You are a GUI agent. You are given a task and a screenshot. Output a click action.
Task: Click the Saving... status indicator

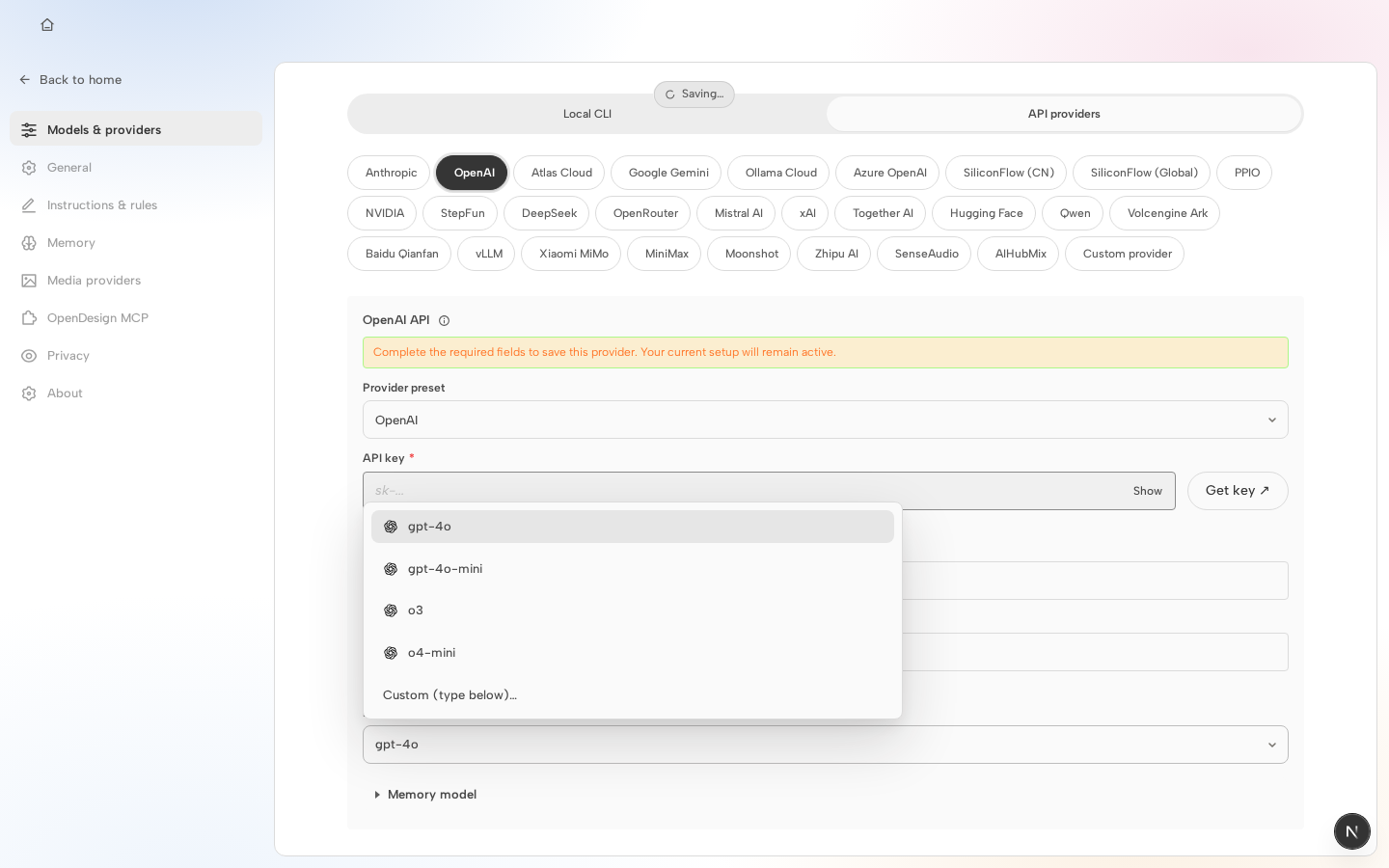694,95
